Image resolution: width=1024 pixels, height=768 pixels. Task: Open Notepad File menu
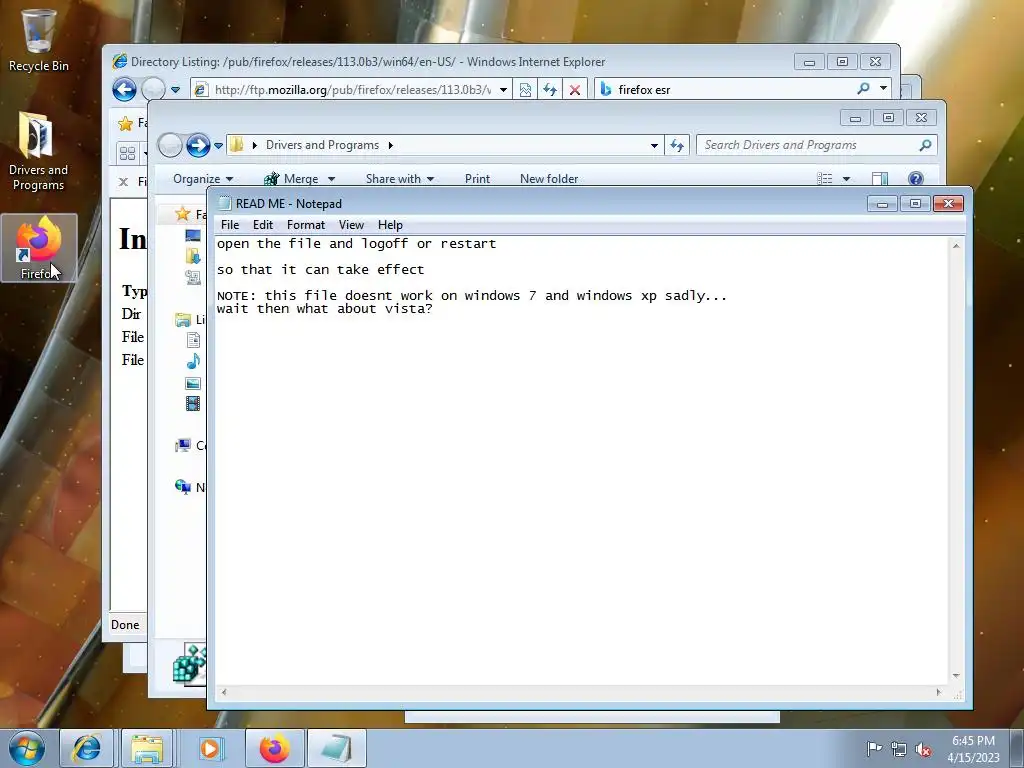(230, 225)
